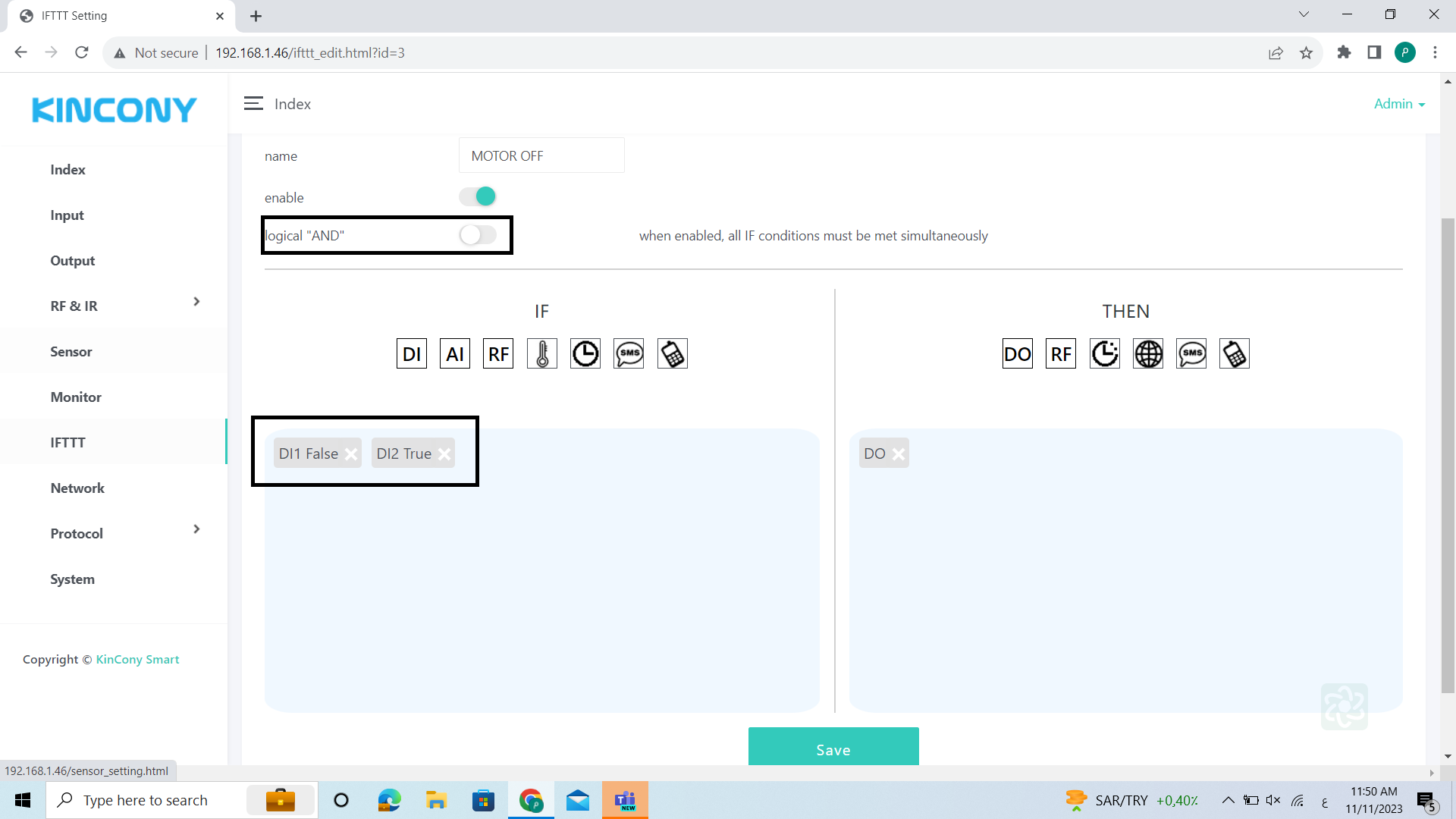Turn on the logical "AND" switch

click(x=478, y=235)
